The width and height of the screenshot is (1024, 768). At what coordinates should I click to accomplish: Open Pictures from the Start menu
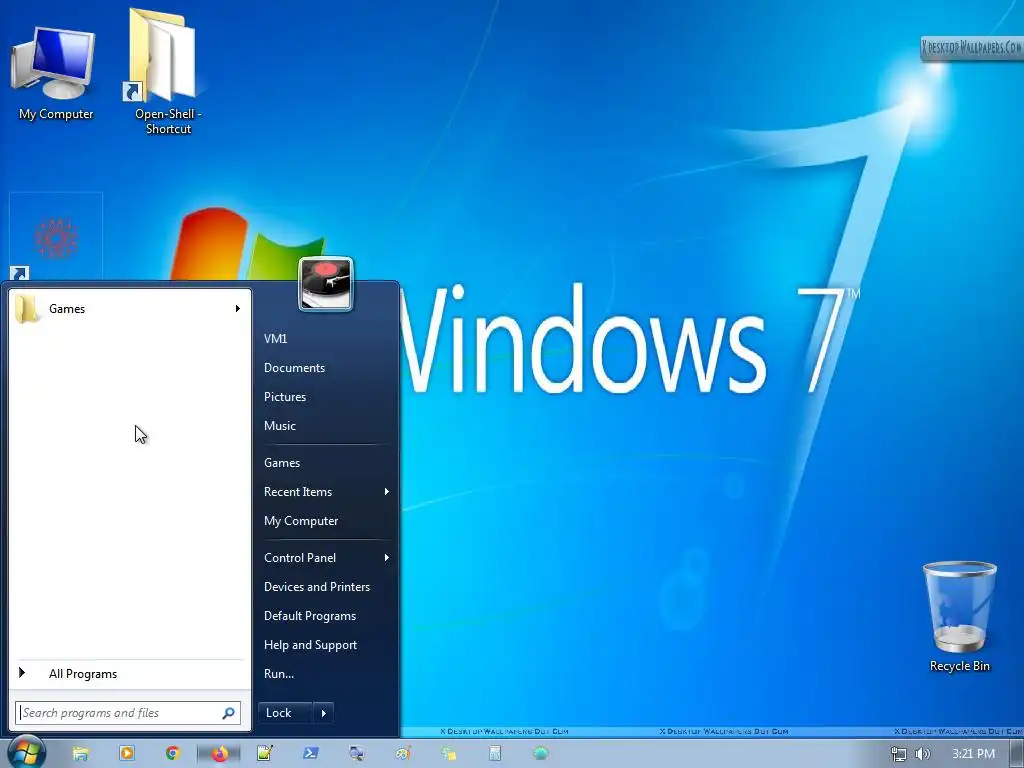[285, 396]
